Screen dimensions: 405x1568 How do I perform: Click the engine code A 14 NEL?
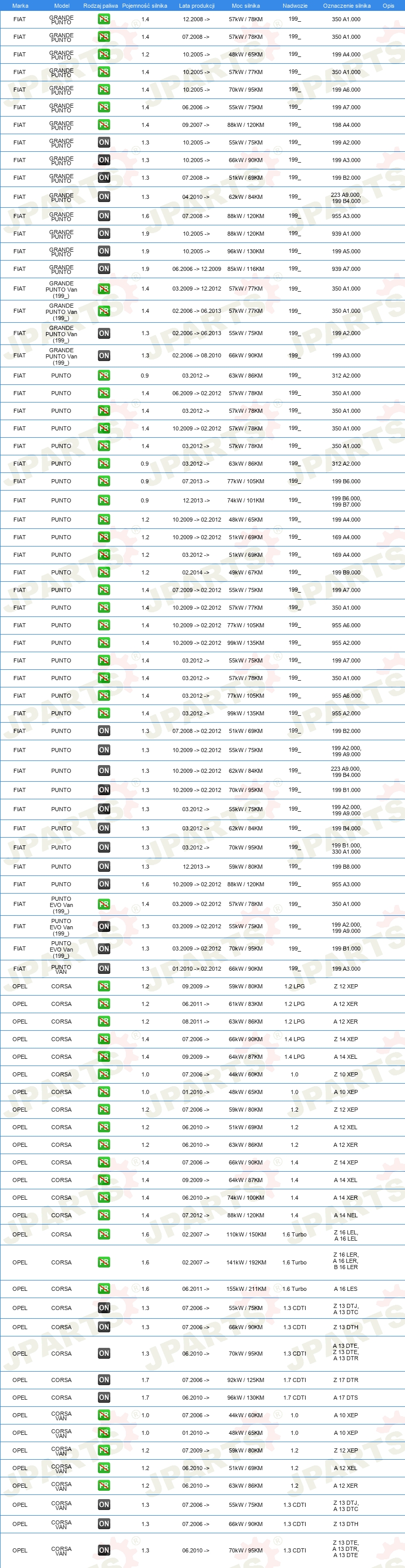[346, 1216]
